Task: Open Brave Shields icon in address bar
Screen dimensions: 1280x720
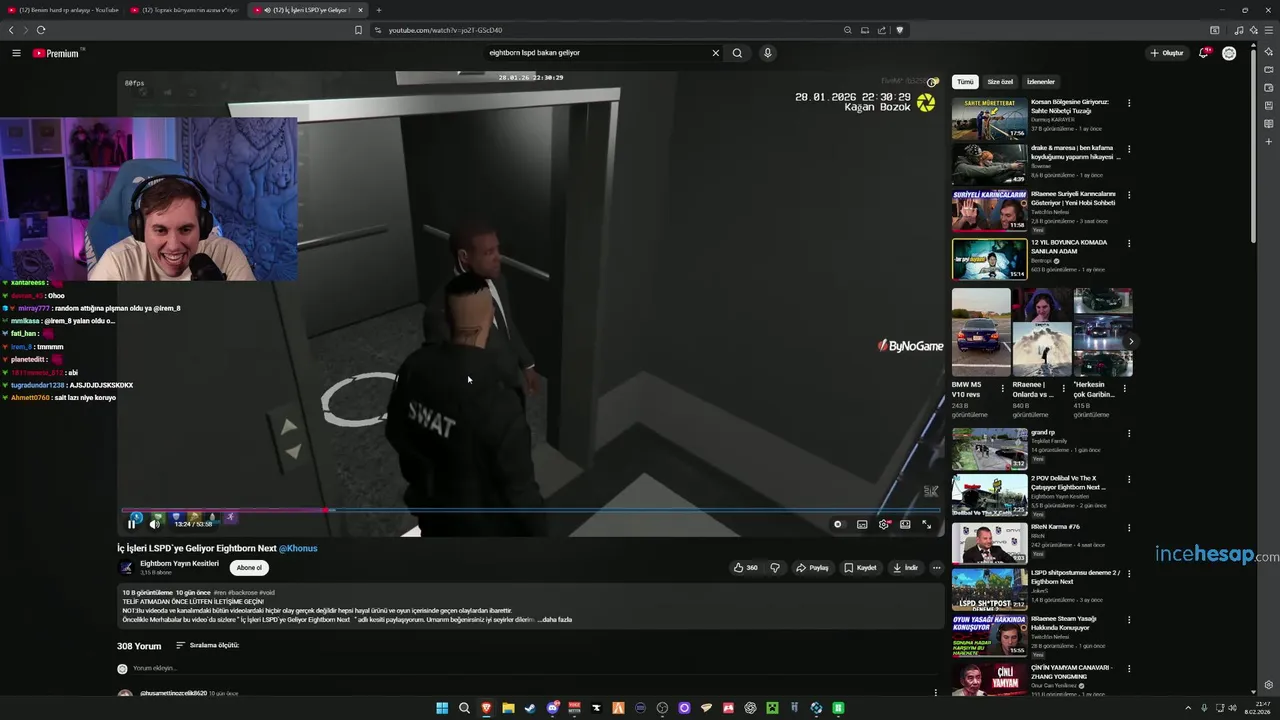Action: tap(899, 30)
